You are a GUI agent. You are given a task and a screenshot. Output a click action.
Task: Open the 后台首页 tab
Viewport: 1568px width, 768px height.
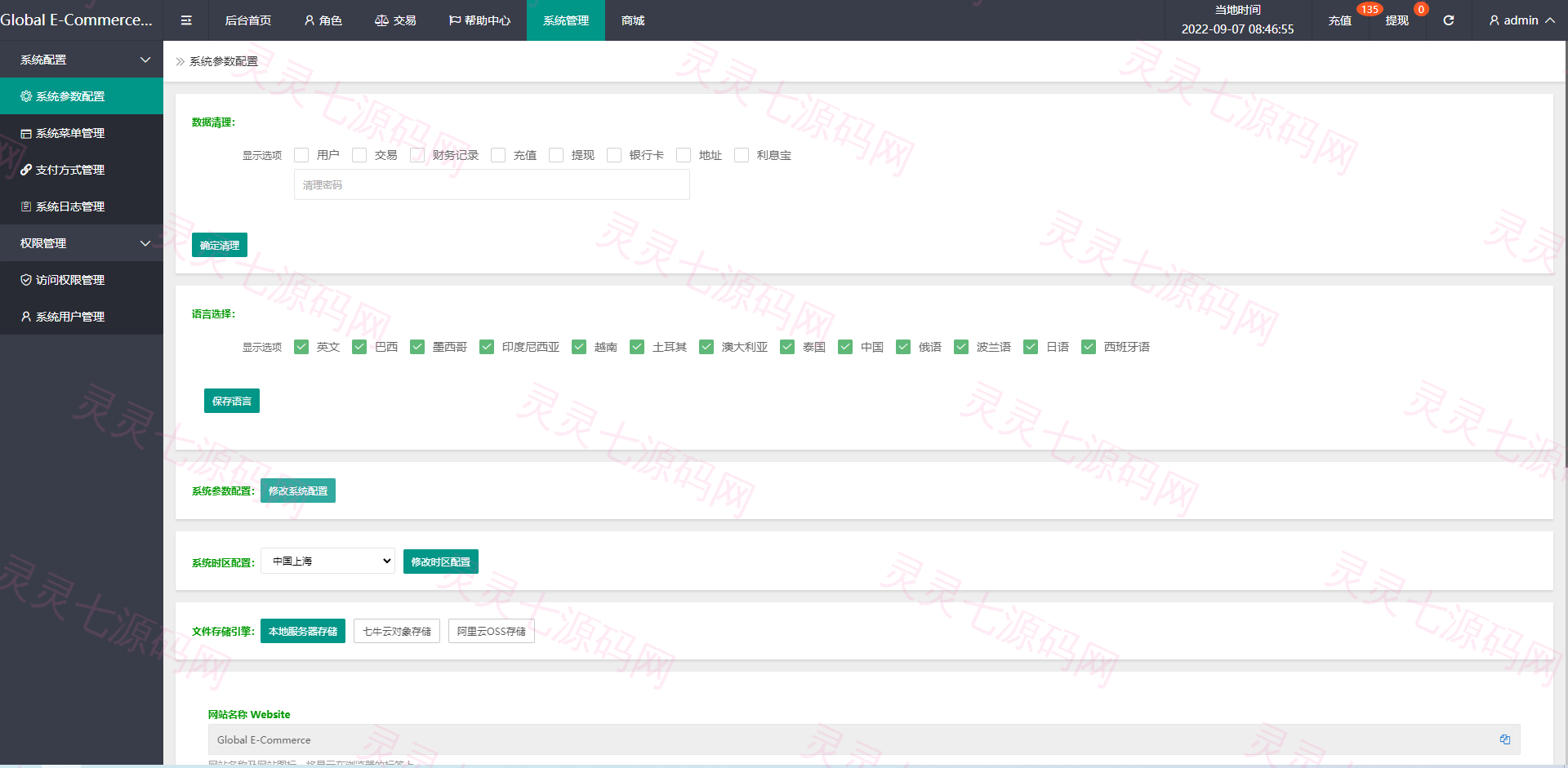248,20
